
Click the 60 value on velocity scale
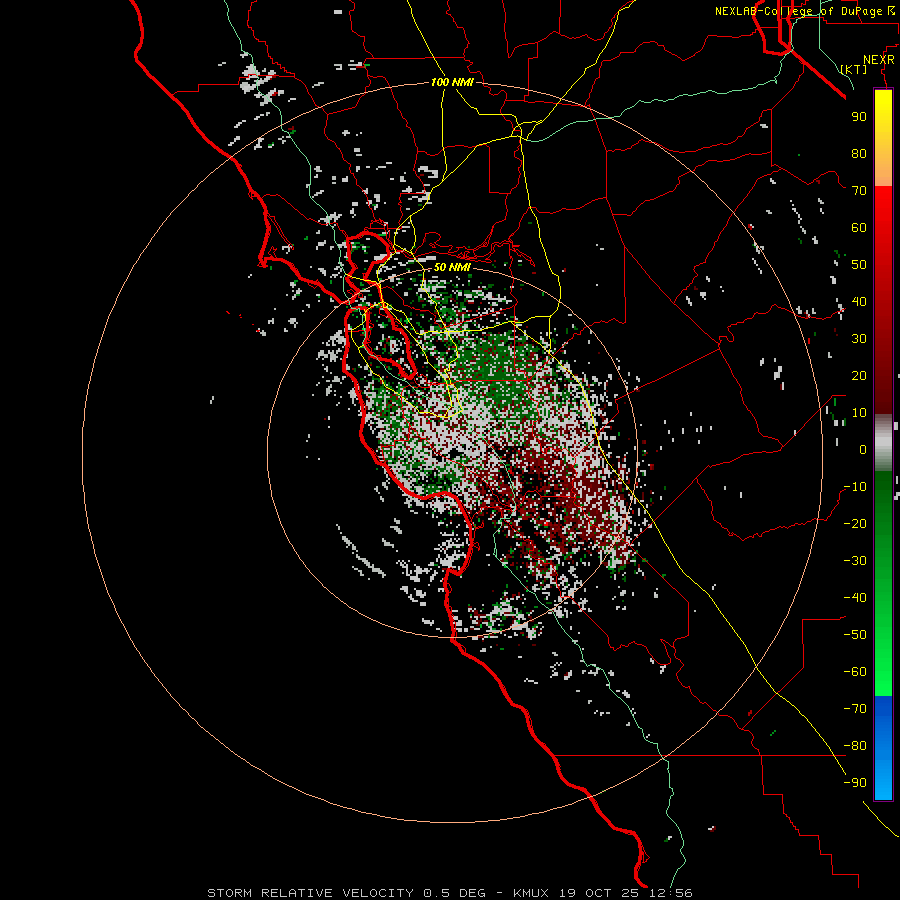pos(859,228)
